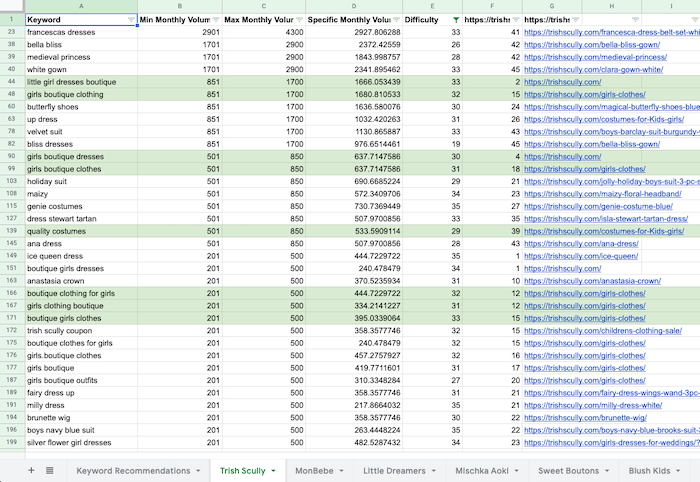Open maizy-floral-headband URL link

coord(603,194)
